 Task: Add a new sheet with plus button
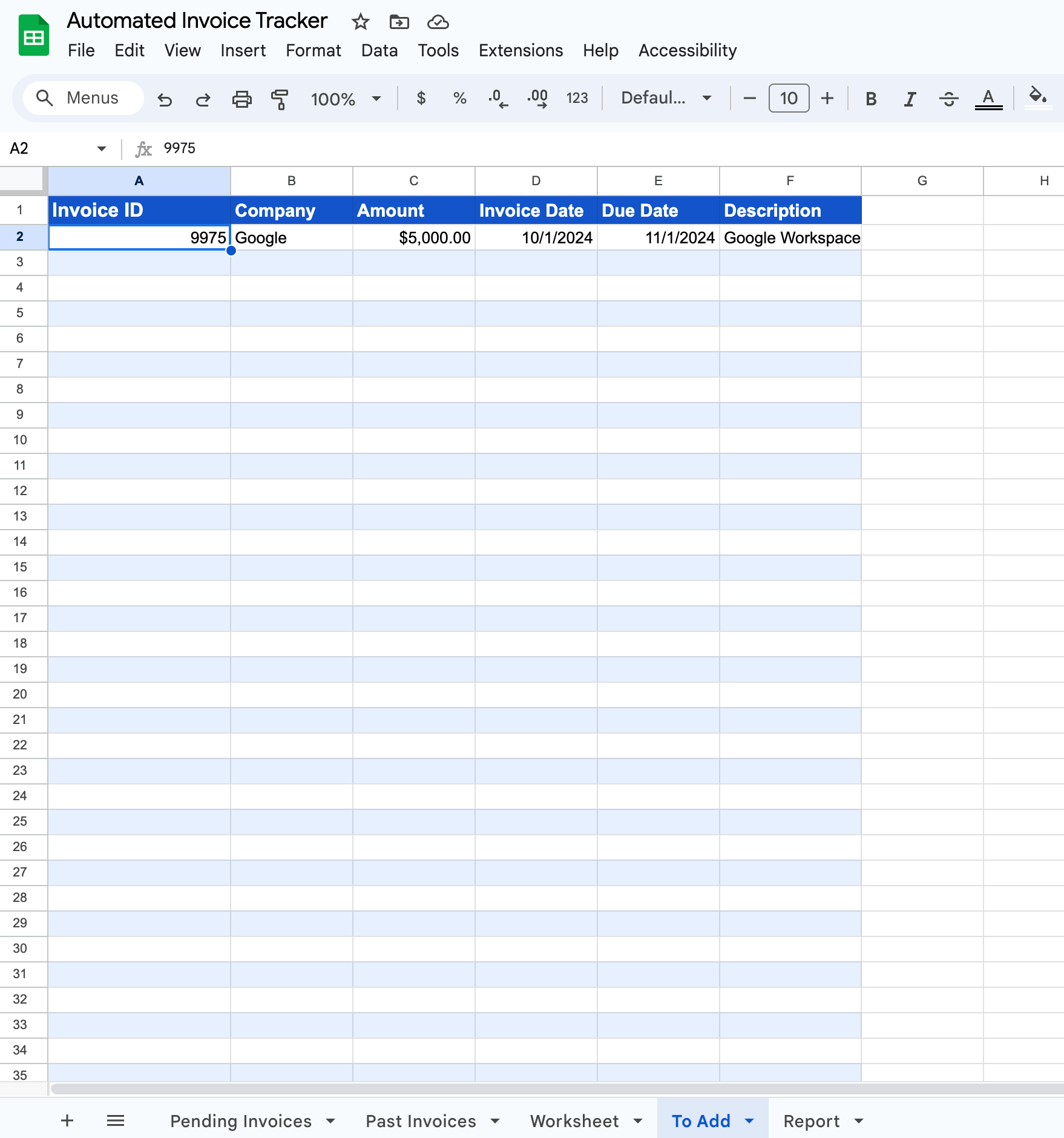[67, 1121]
